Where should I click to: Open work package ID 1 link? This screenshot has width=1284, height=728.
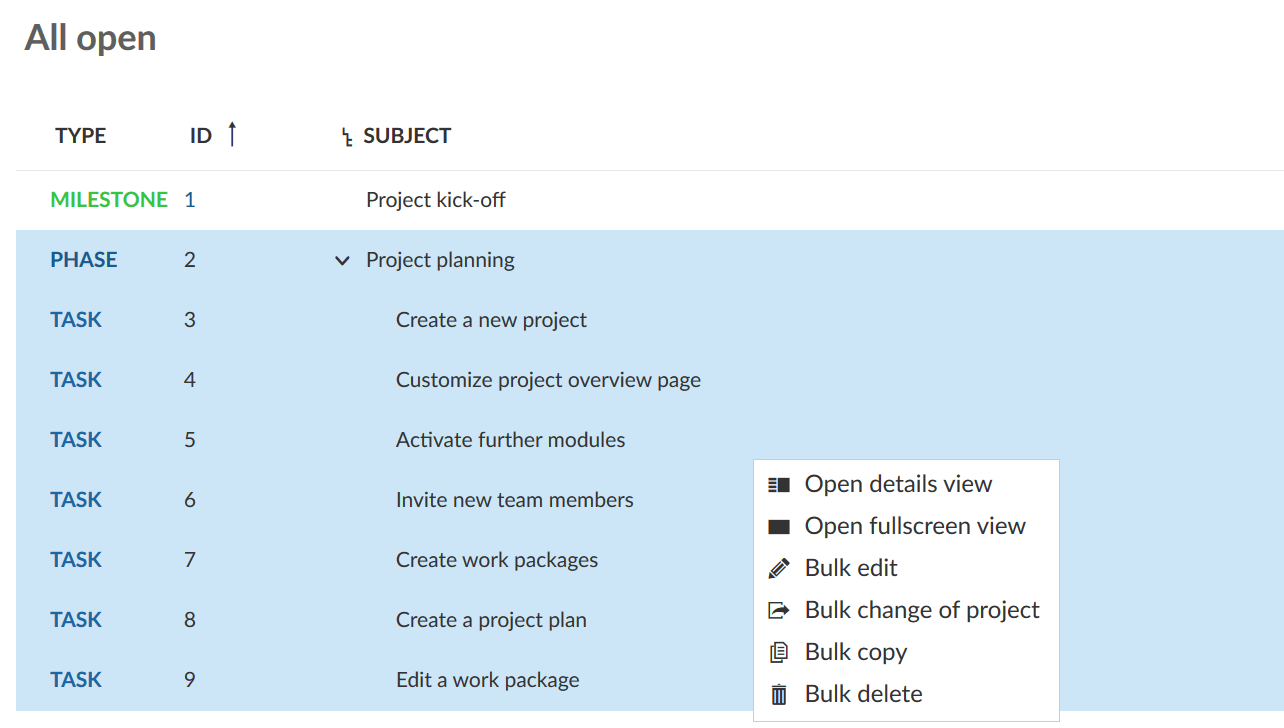[190, 200]
